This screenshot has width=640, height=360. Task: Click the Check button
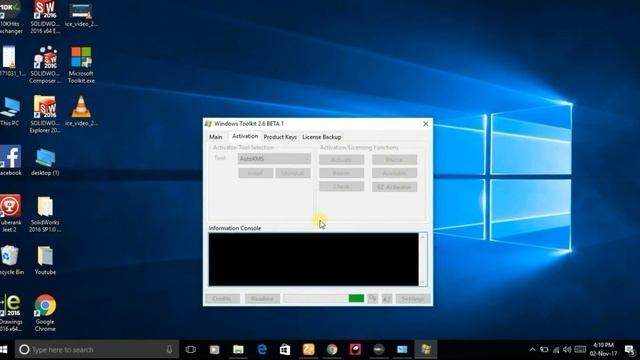(x=341, y=187)
